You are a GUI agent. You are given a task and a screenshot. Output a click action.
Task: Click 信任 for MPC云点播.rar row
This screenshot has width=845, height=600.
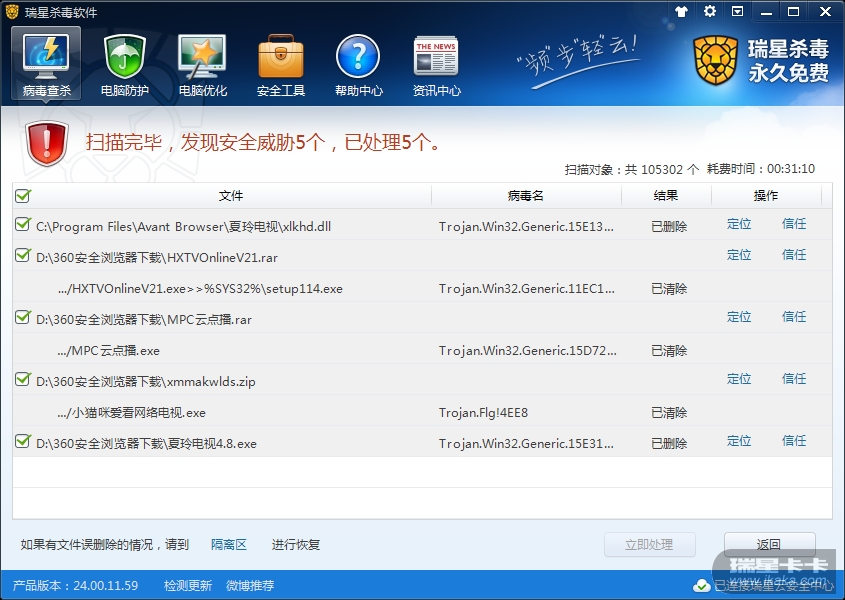click(794, 316)
